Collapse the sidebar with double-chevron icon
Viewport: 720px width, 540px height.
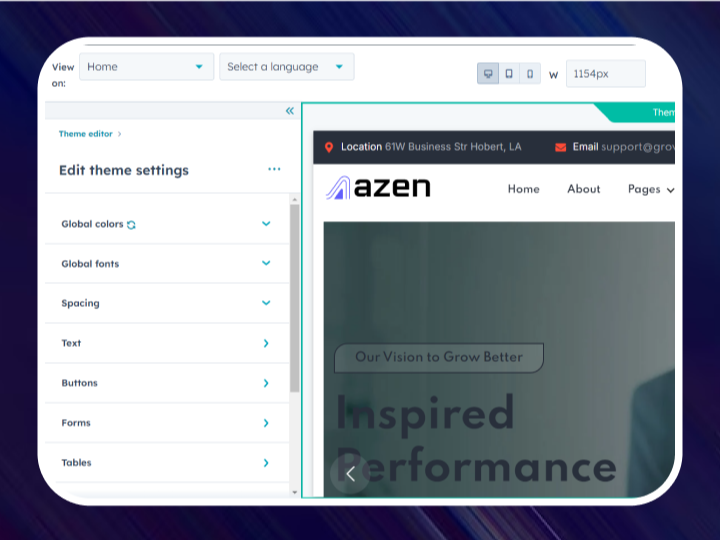[290, 111]
